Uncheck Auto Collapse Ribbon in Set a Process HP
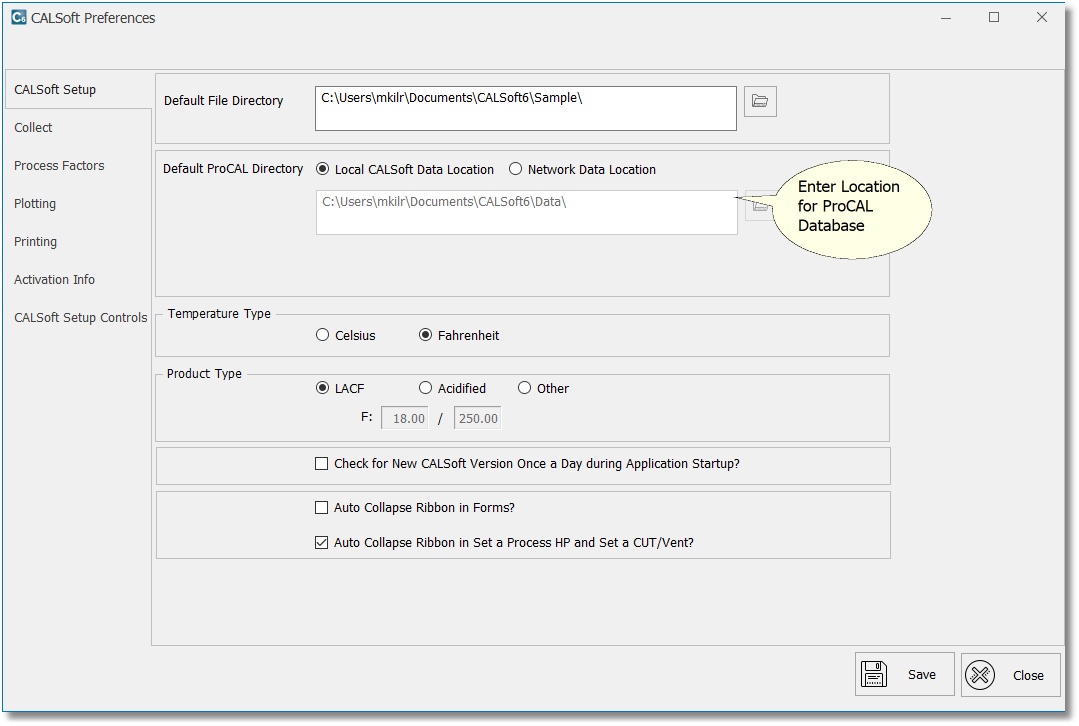The height and width of the screenshot is (726, 1079). [321, 543]
